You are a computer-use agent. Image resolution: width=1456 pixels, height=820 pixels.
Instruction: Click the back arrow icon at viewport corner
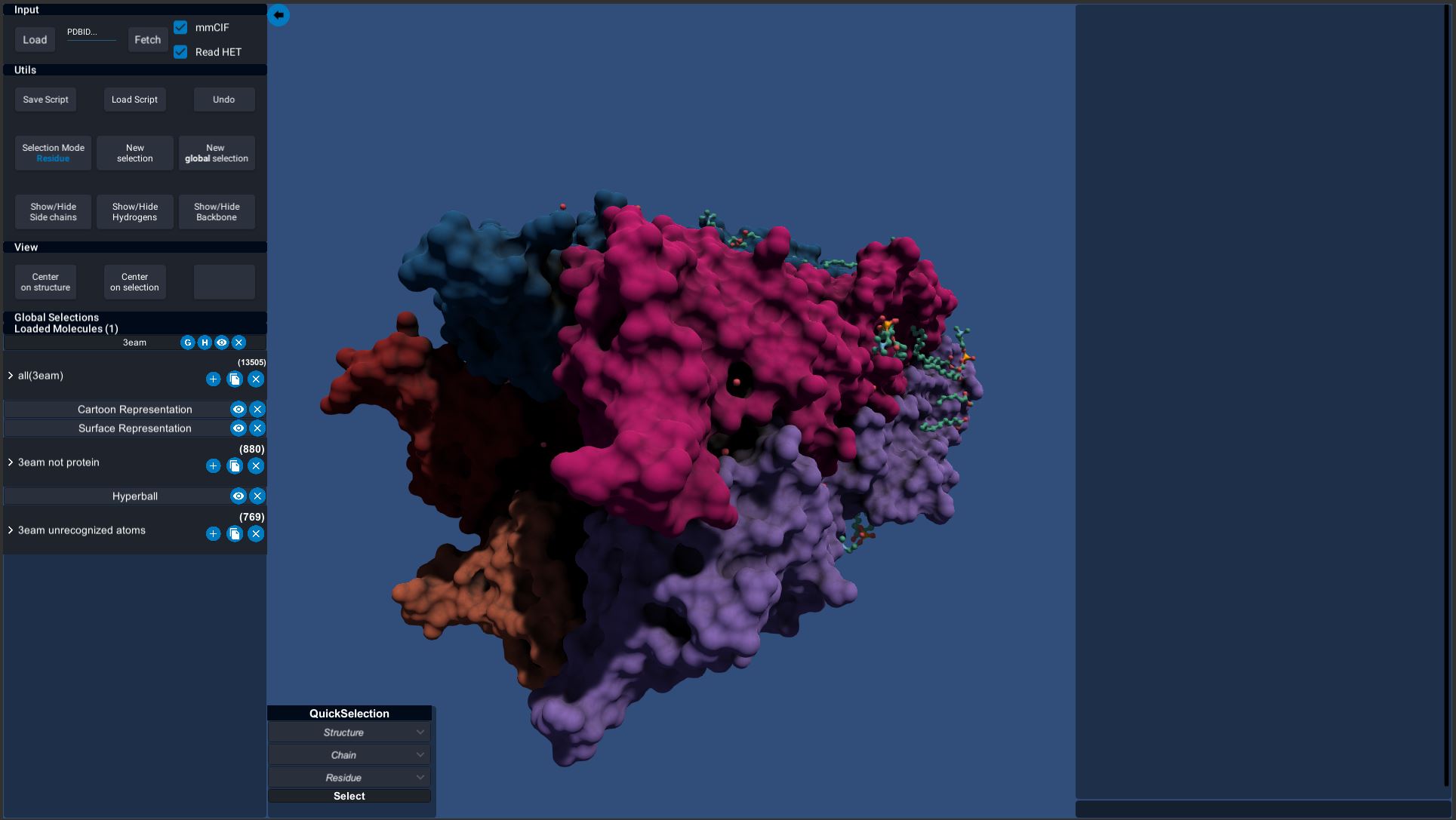[279, 15]
